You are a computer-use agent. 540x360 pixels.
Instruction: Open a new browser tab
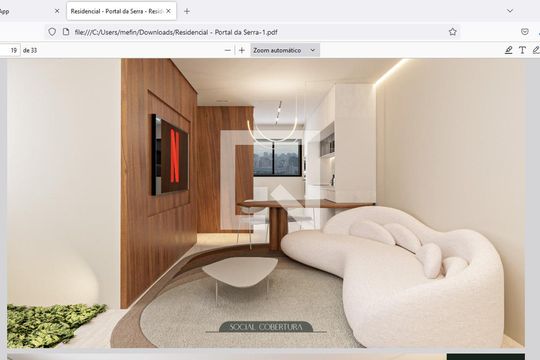187,11
